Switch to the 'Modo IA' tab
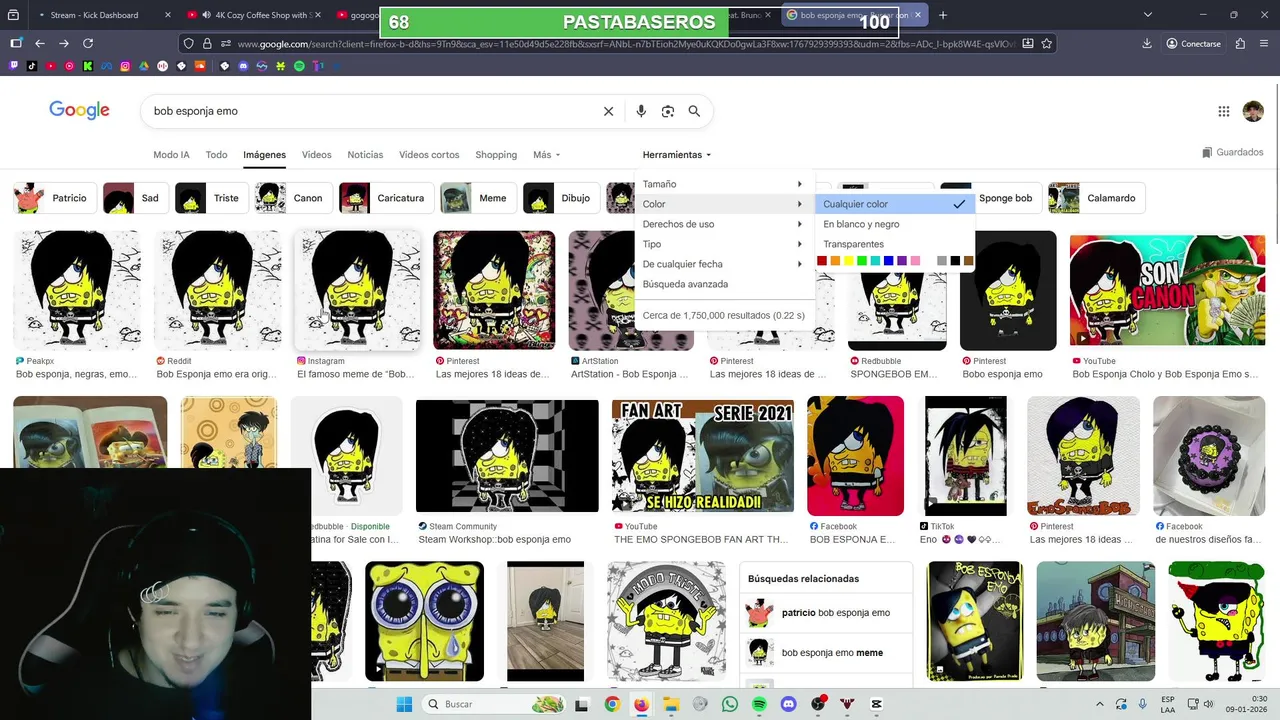This screenshot has height=720, width=1280. coord(171,155)
